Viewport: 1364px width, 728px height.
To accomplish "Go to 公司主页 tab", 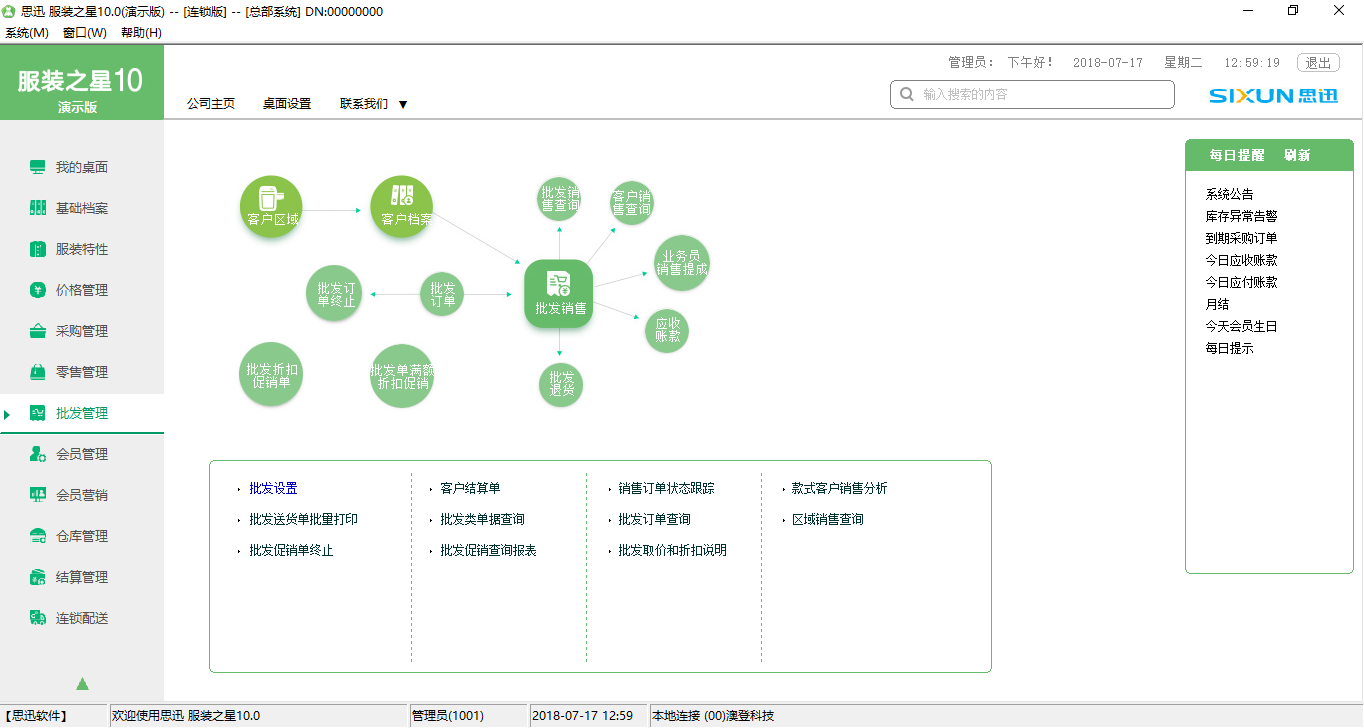I will coord(211,104).
